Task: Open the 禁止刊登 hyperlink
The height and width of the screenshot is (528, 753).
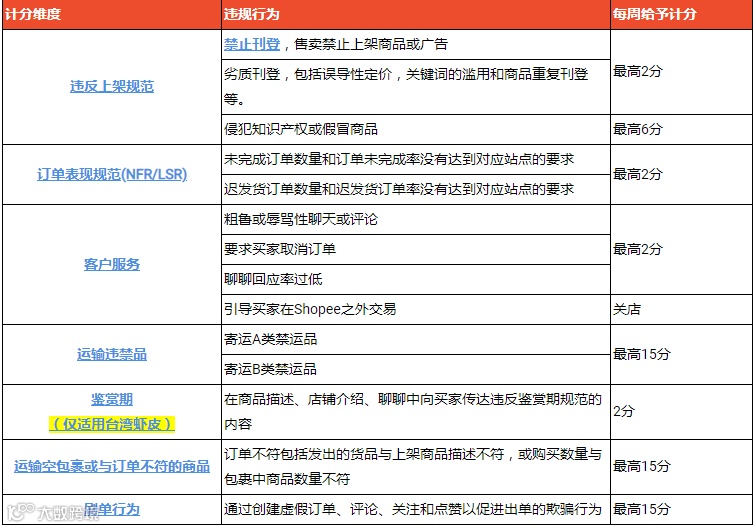Action: click(252, 44)
